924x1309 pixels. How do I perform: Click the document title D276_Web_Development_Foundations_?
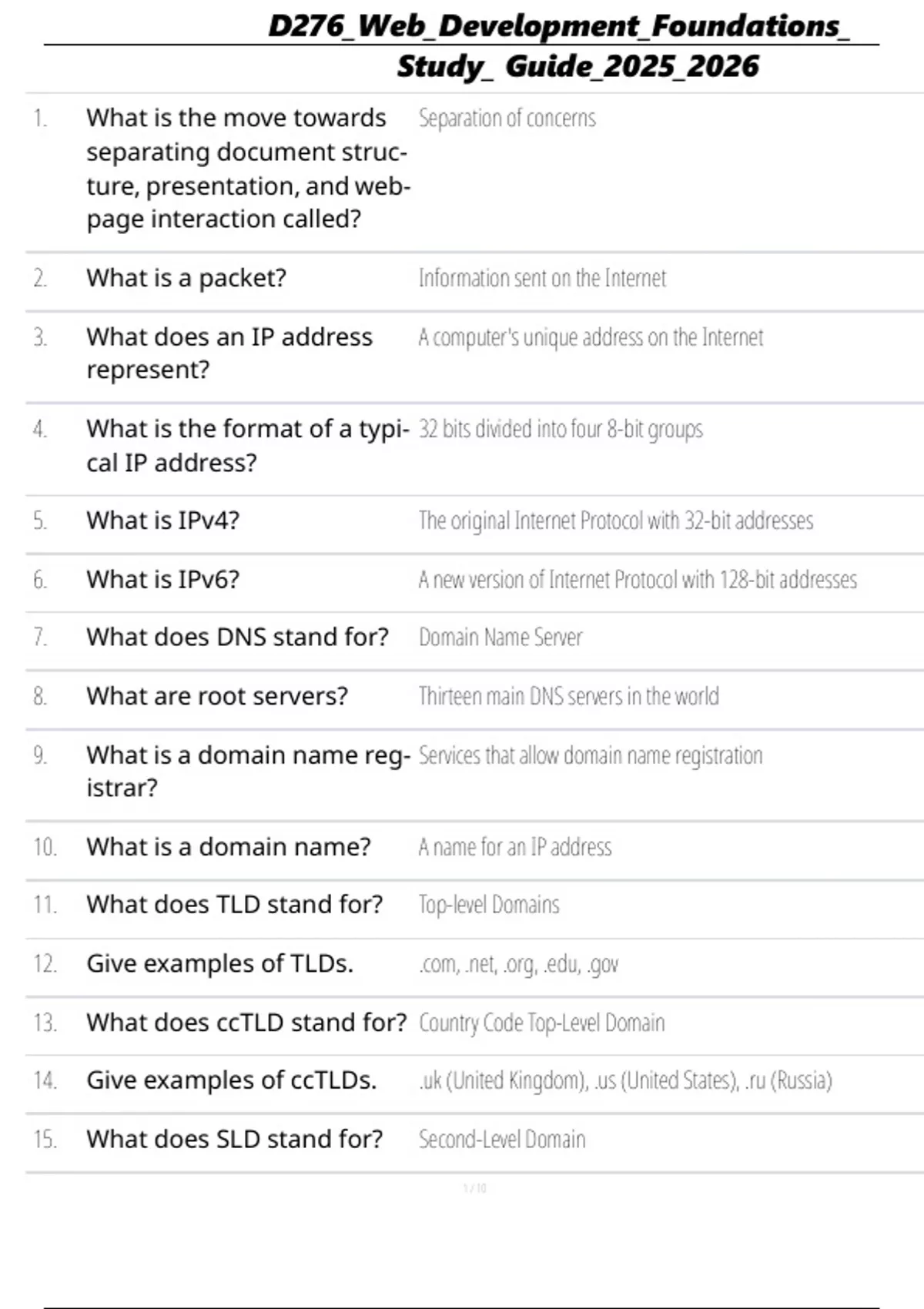pos(559,26)
